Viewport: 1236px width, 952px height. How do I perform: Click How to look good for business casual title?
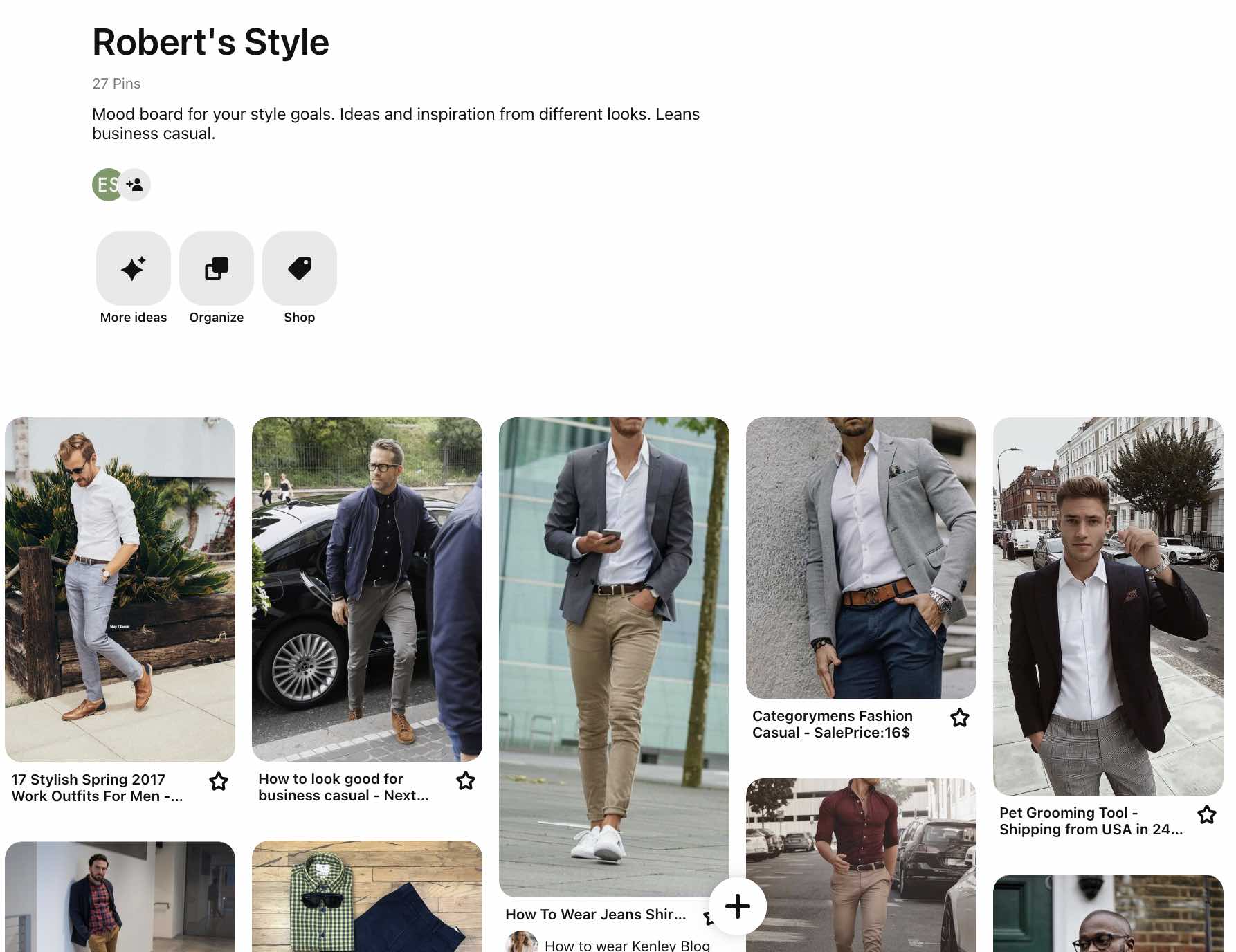[344, 787]
